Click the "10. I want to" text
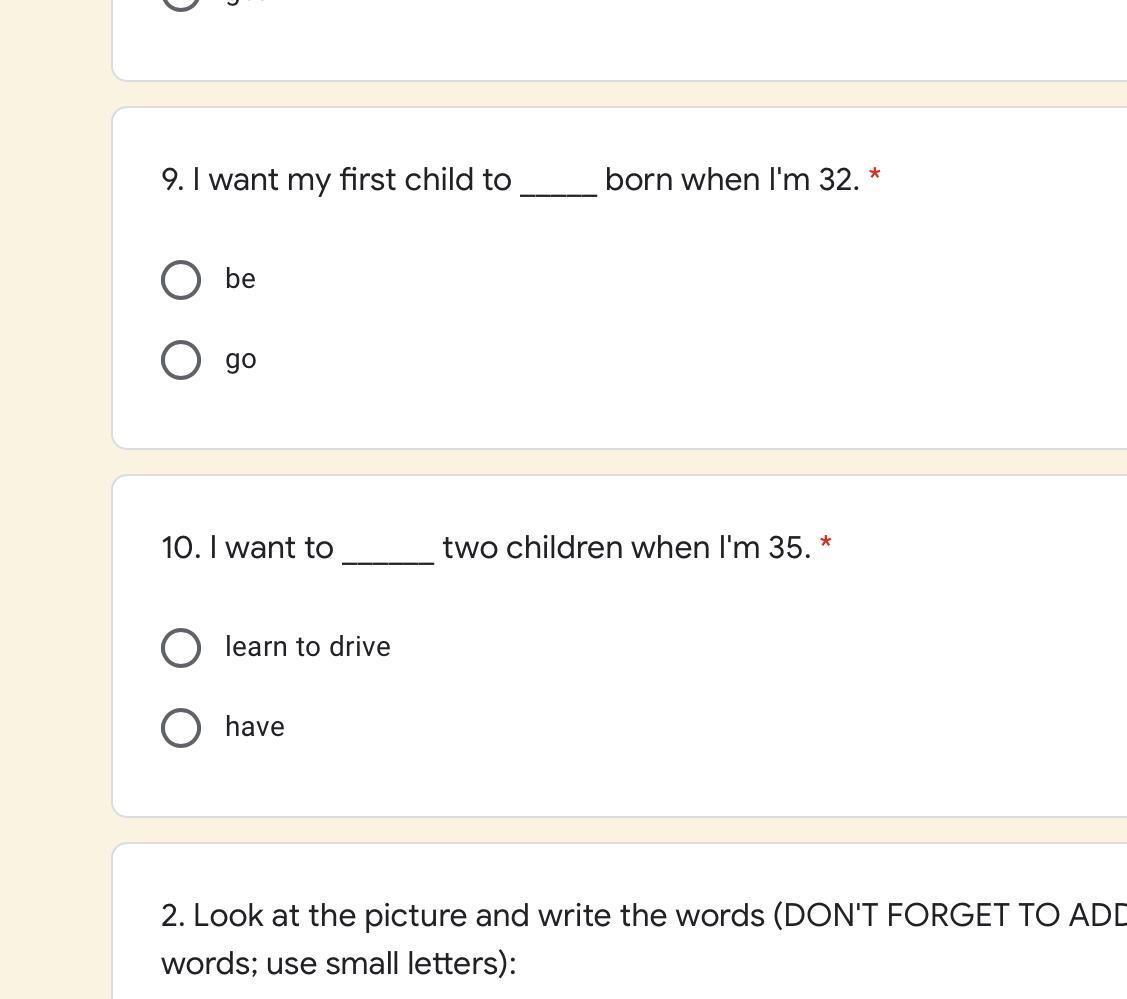The image size is (1127, 999). (247, 548)
